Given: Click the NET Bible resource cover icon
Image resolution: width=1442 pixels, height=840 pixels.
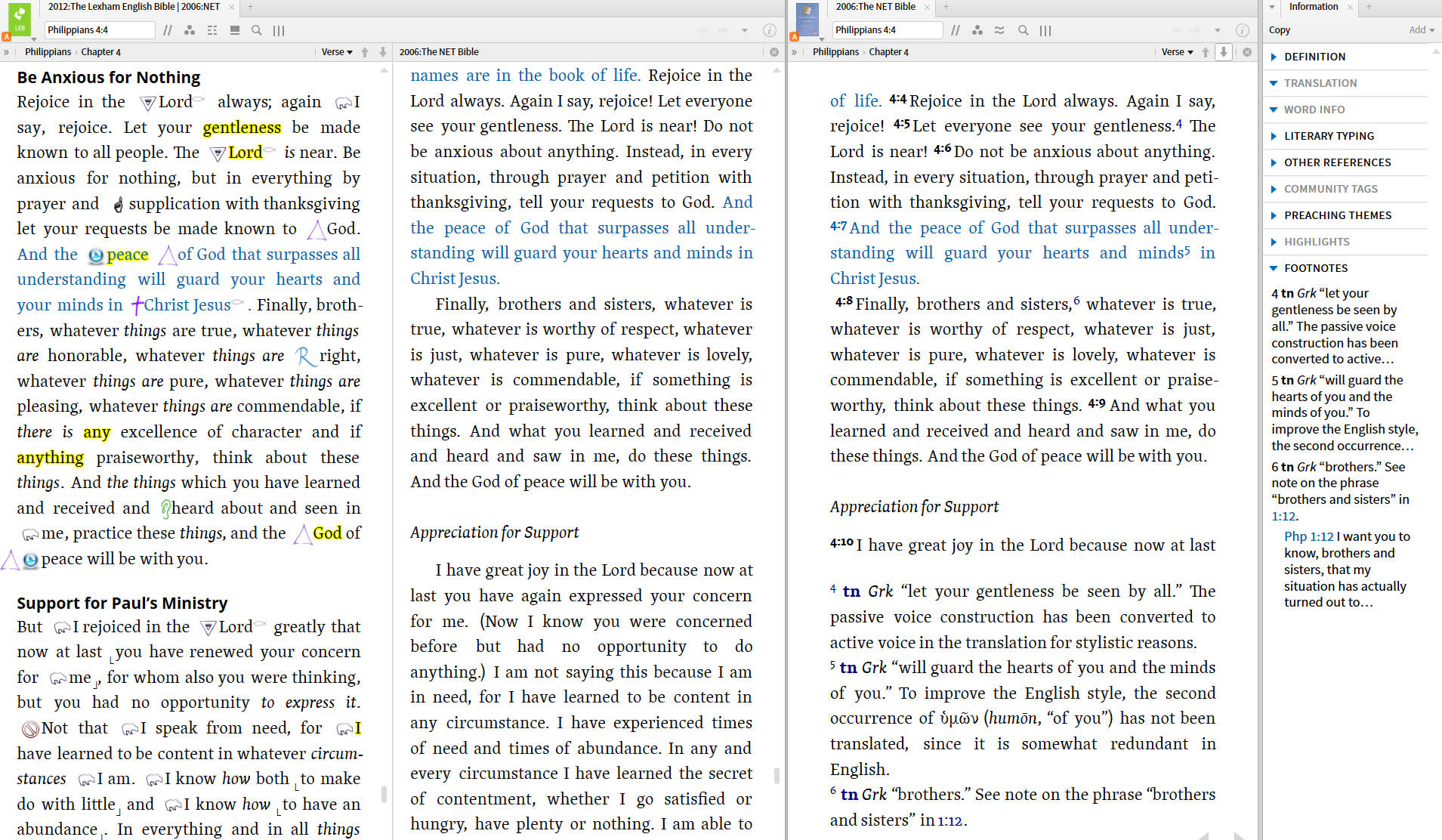Looking at the screenshot, I should [807, 20].
